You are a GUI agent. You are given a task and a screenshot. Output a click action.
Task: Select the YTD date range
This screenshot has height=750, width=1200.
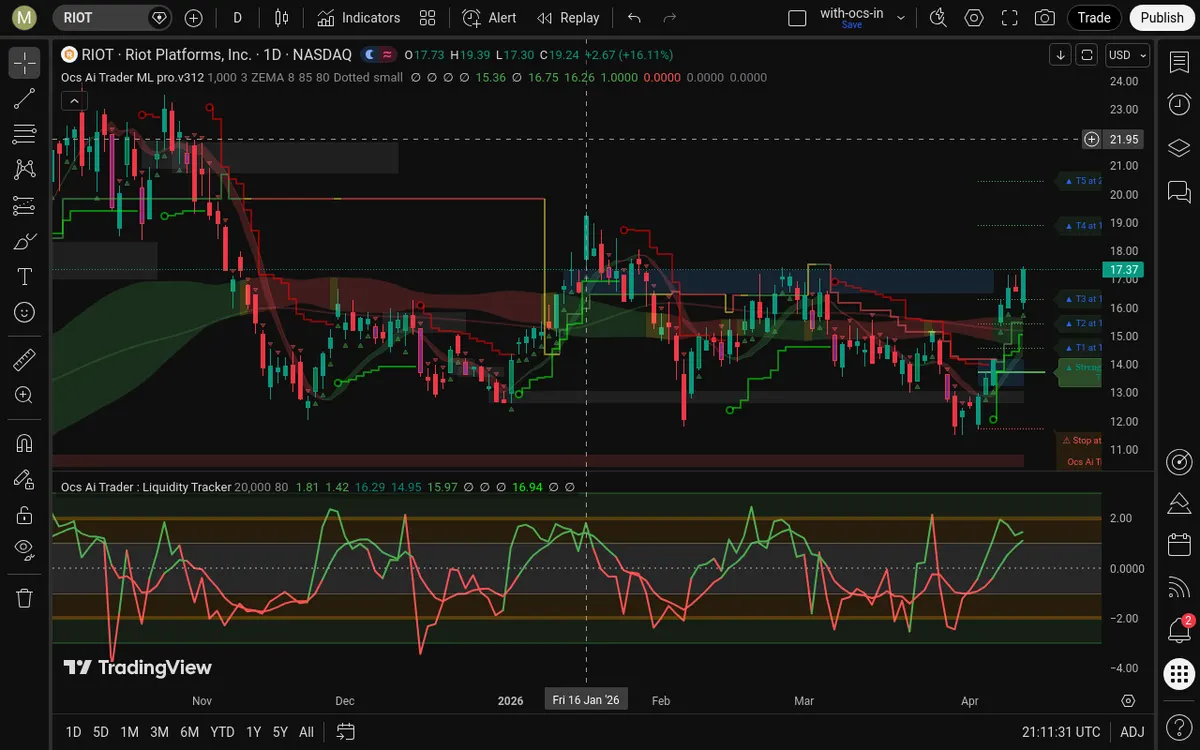tap(222, 731)
